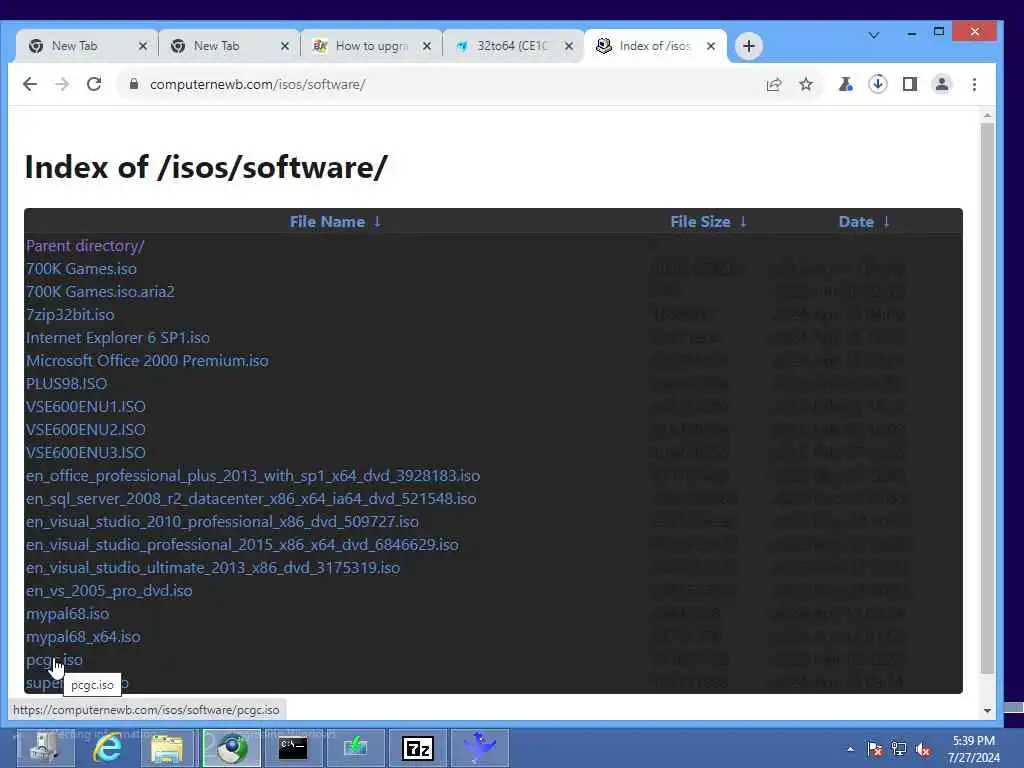Open the Parent directory link

point(85,246)
